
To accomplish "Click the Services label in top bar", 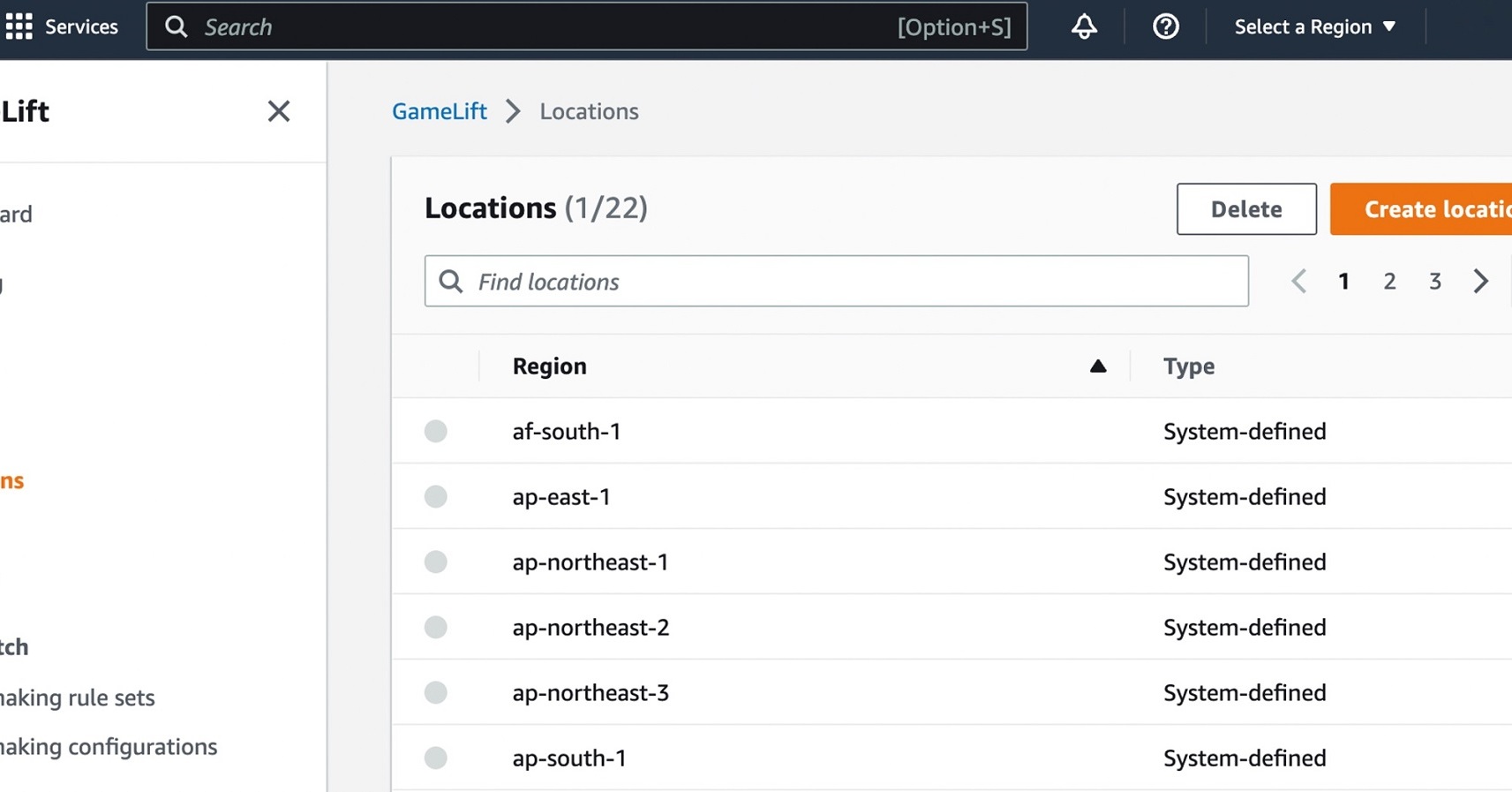I will point(81,26).
